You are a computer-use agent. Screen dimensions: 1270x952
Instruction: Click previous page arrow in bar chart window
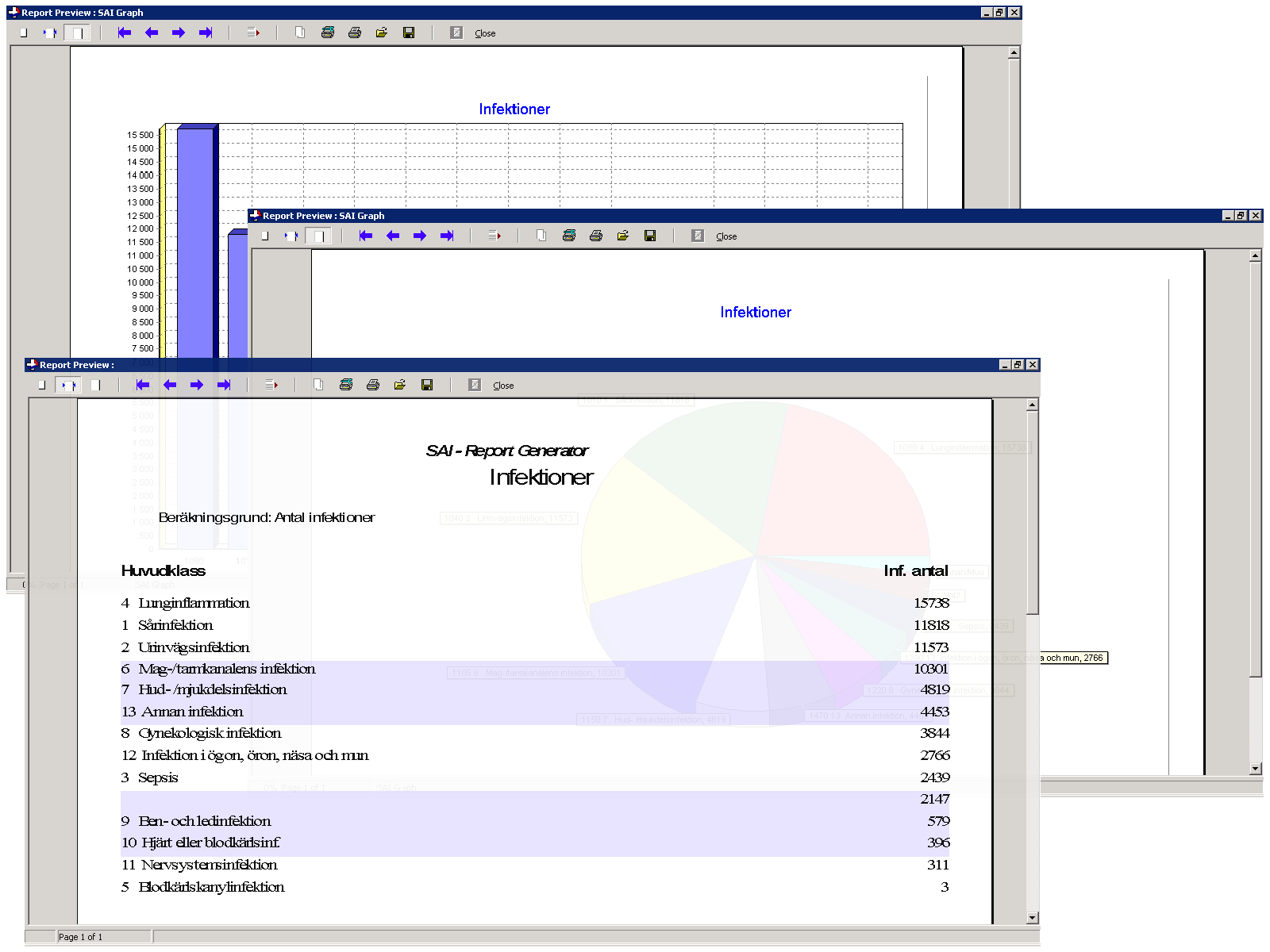[x=152, y=33]
